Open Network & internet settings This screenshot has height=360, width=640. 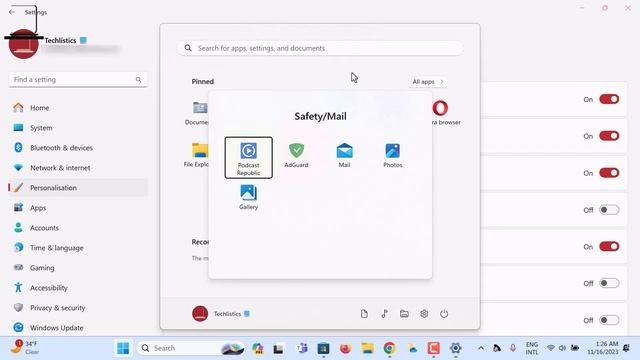point(78,168)
